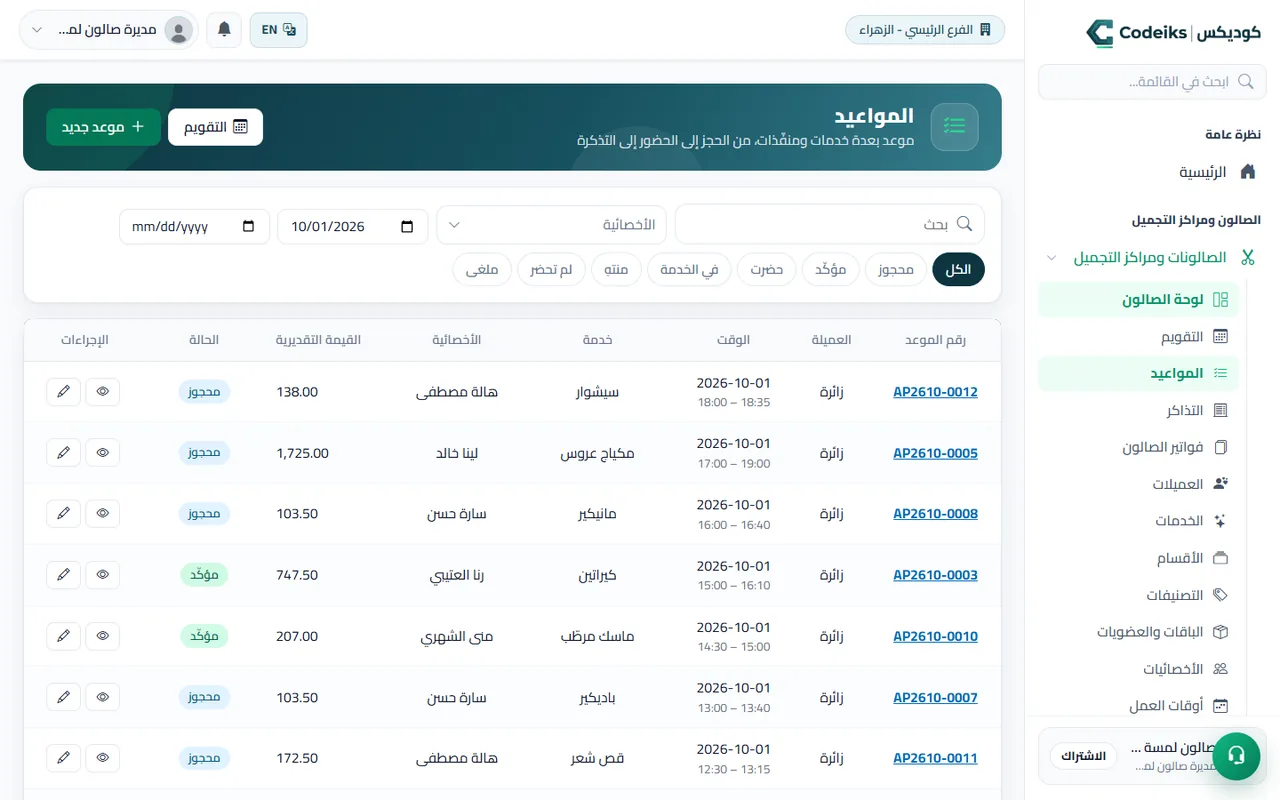Viewport: 1280px width, 800px height.
Task: Filter by لم تحضر status chip
Action: [551, 270]
